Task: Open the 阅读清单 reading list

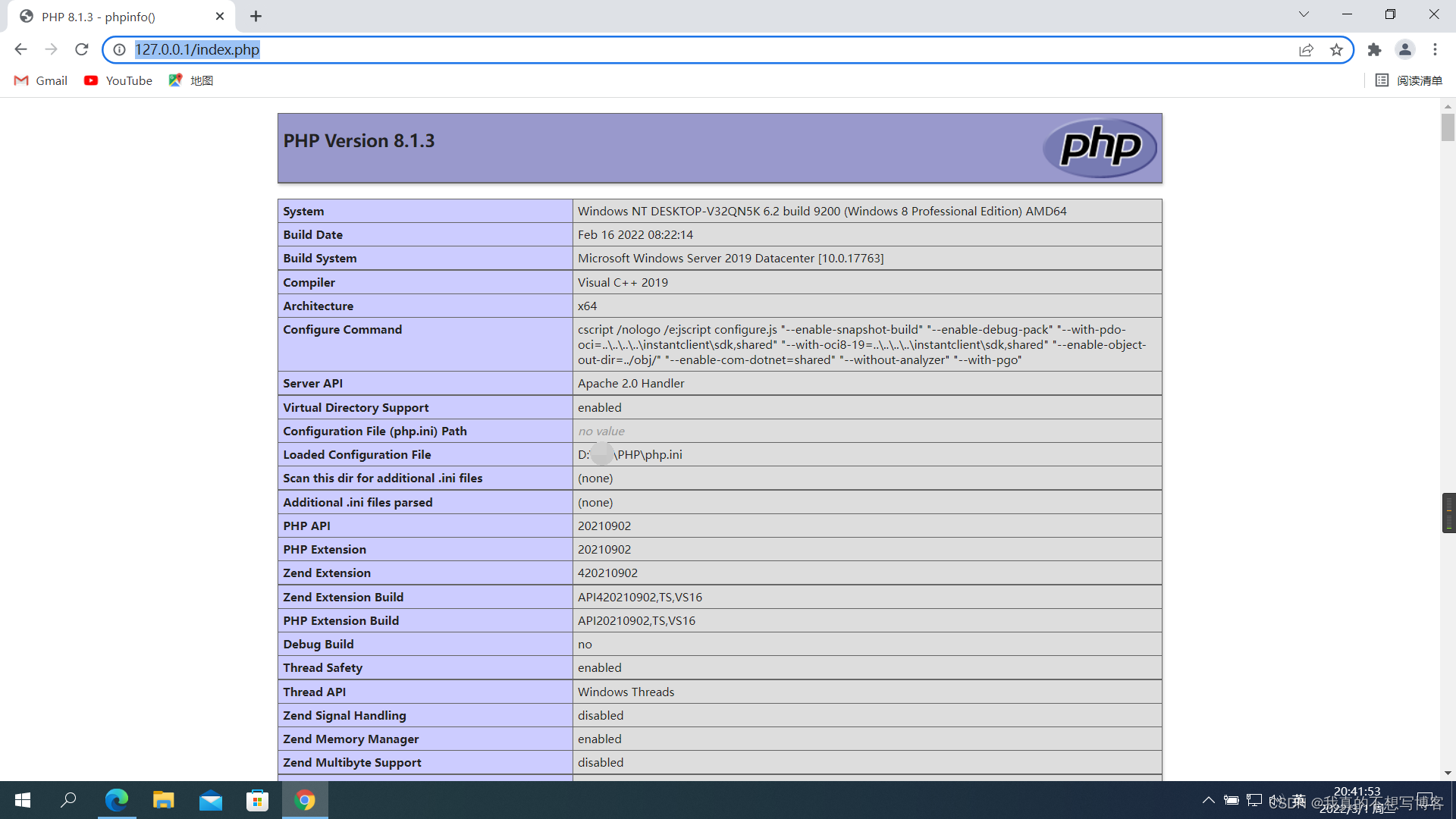Action: [1408, 80]
